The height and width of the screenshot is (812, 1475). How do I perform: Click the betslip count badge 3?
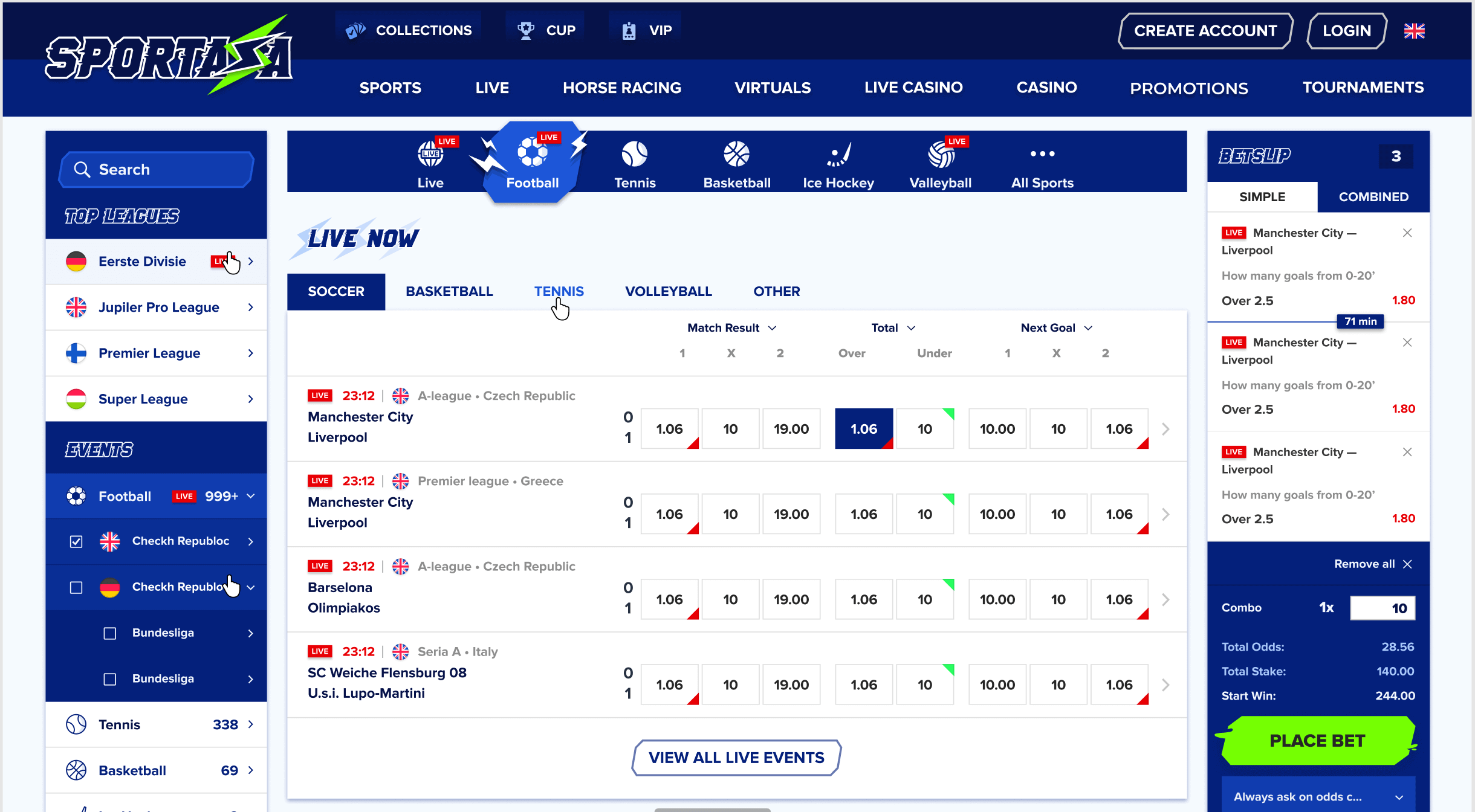pyautogui.click(x=1396, y=156)
